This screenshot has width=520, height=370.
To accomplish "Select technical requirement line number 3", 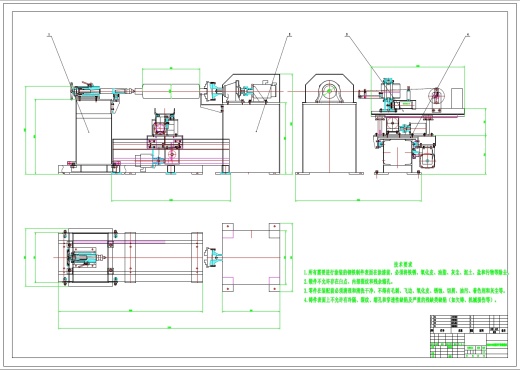I will point(405,291).
